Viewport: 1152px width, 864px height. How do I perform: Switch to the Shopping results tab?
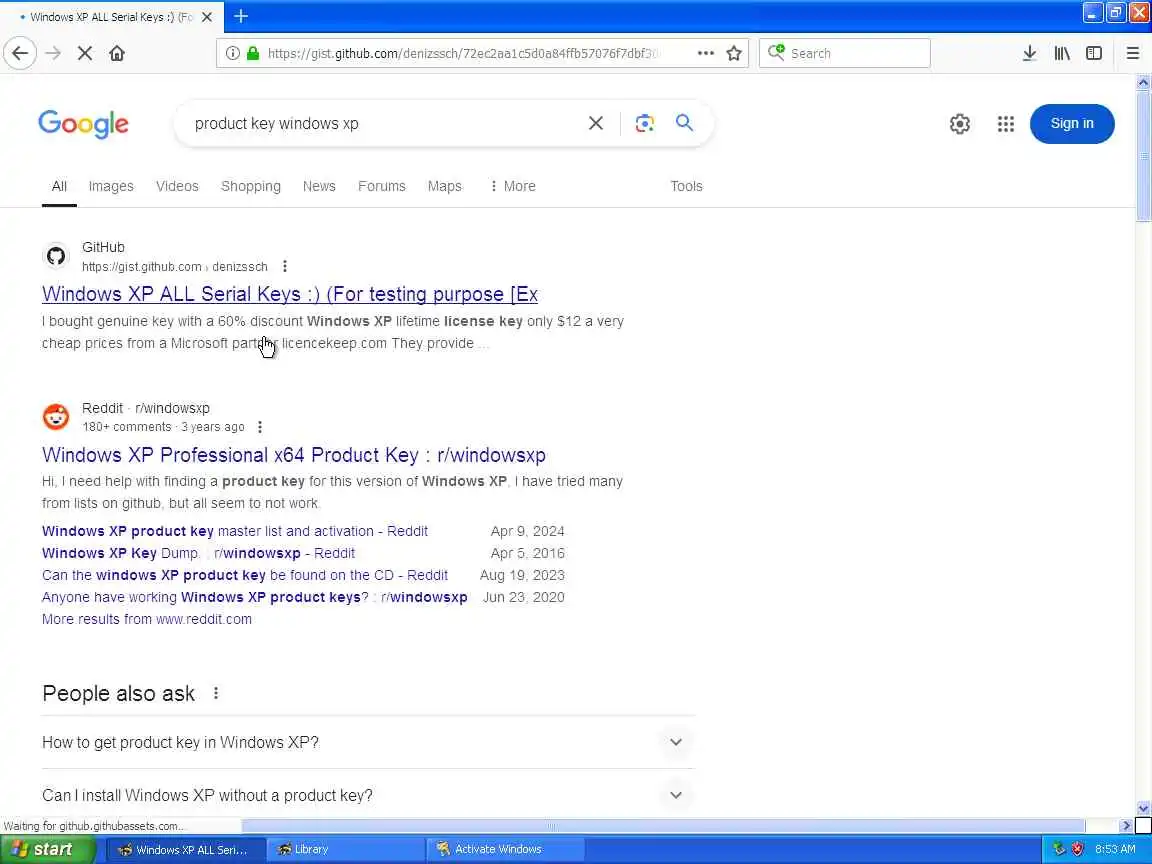coord(251,186)
